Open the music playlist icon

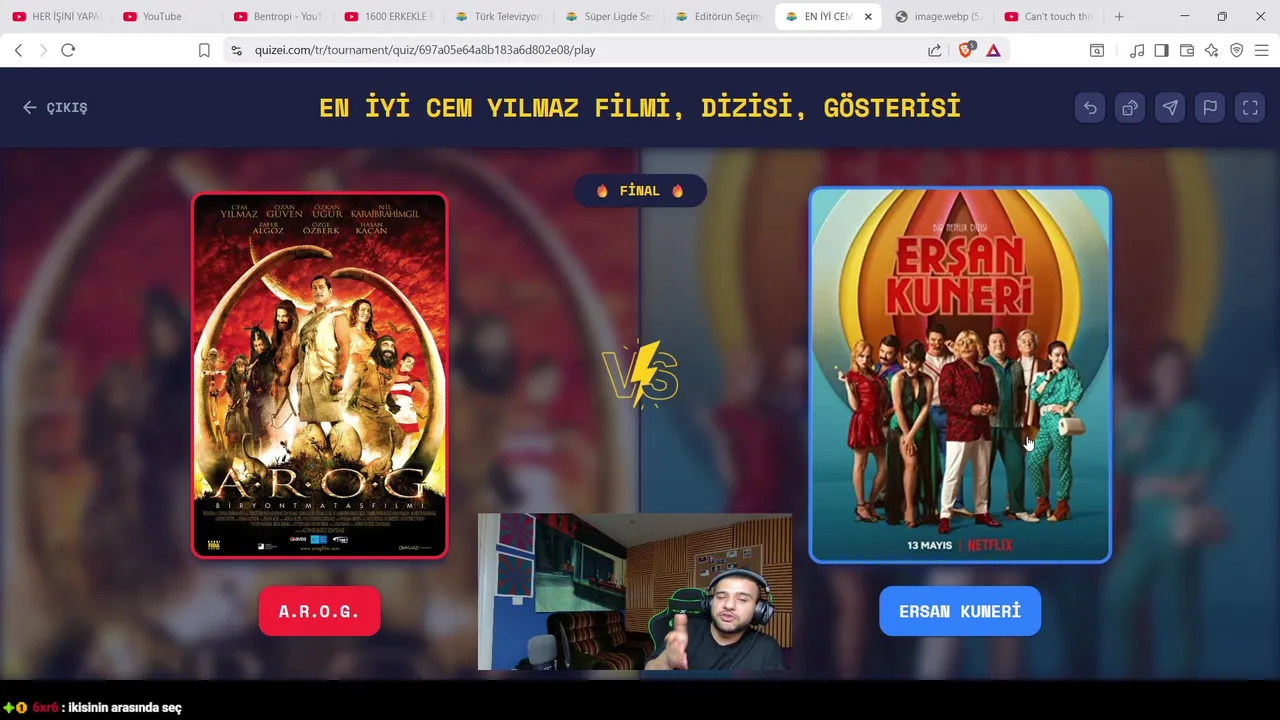pyautogui.click(x=1137, y=50)
